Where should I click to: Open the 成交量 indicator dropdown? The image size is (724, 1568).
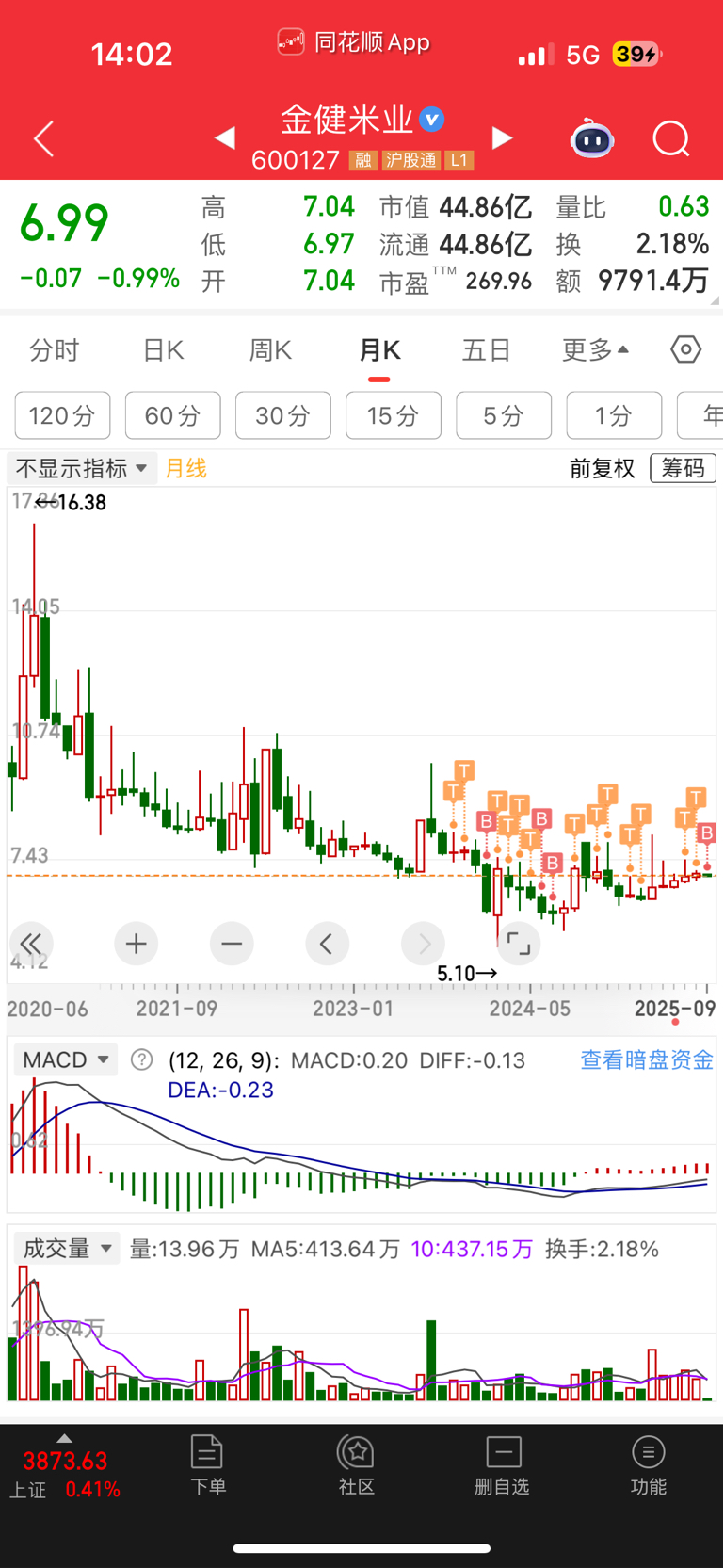click(67, 1249)
